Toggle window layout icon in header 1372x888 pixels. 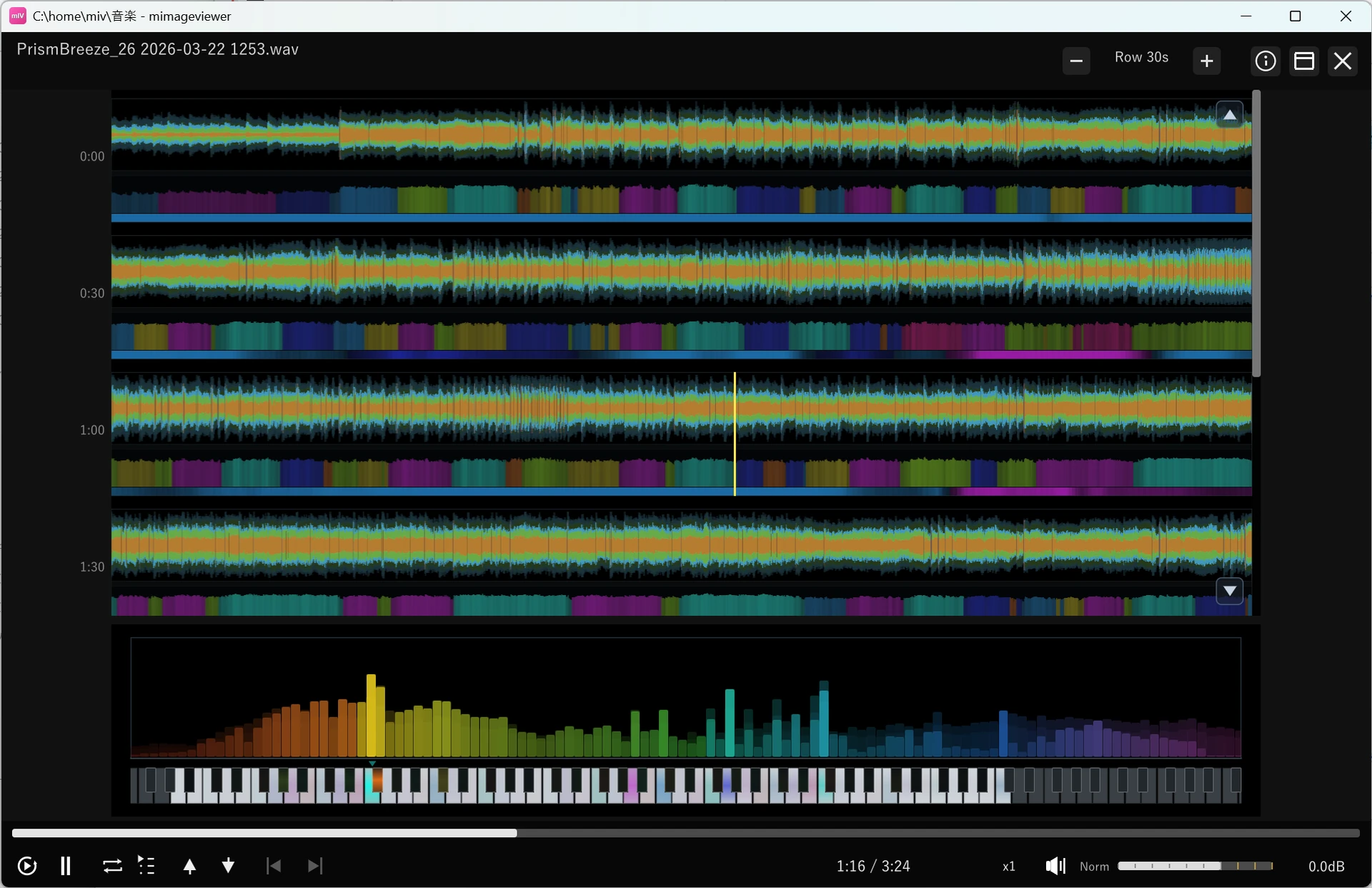pyautogui.click(x=1304, y=61)
